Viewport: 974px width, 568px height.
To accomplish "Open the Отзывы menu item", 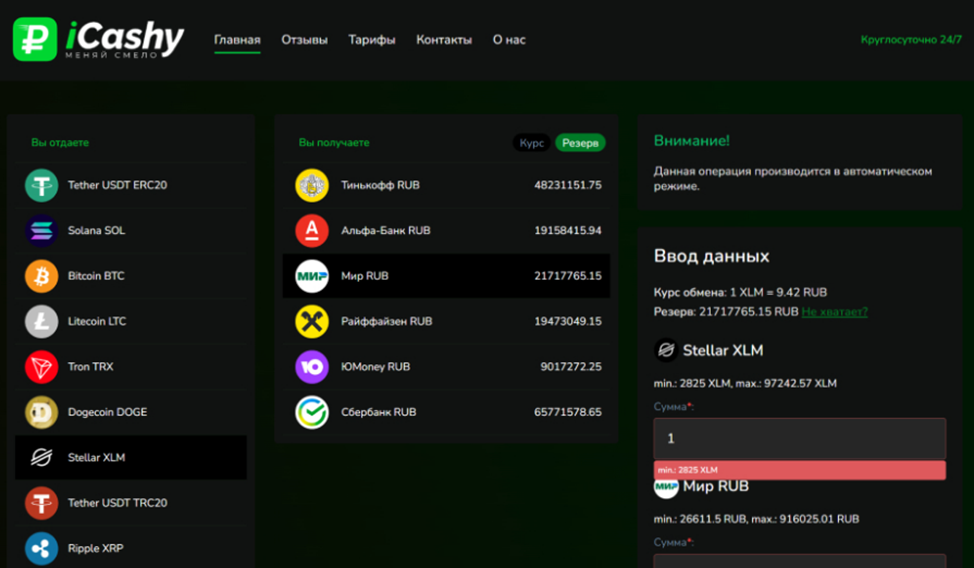I will point(304,40).
